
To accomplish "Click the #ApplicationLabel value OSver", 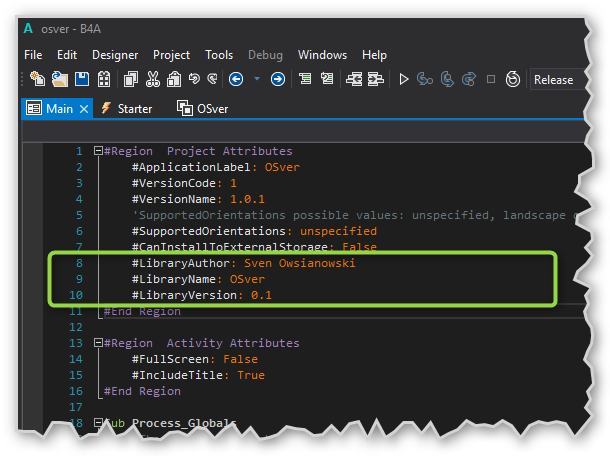I will tap(282, 167).
